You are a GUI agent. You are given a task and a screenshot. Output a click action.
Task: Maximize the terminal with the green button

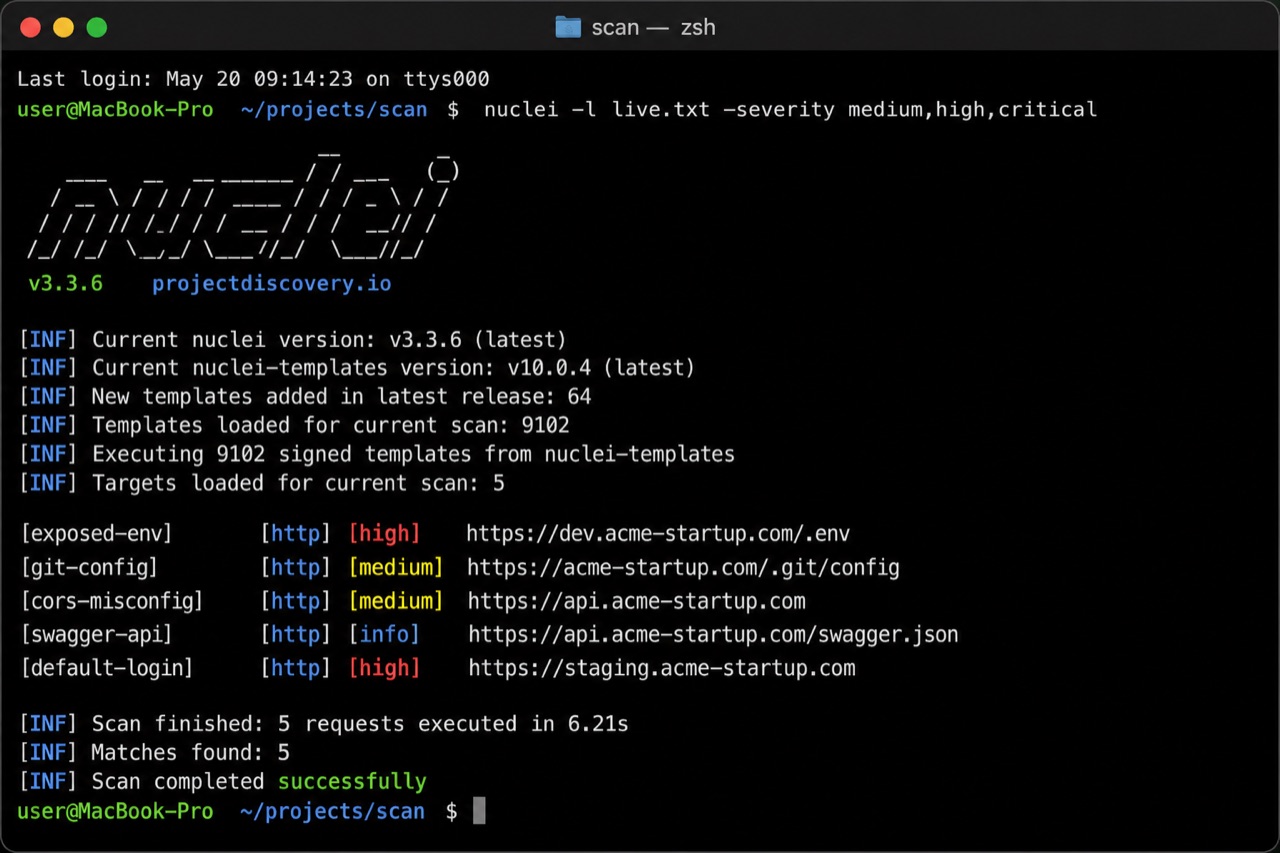96,27
